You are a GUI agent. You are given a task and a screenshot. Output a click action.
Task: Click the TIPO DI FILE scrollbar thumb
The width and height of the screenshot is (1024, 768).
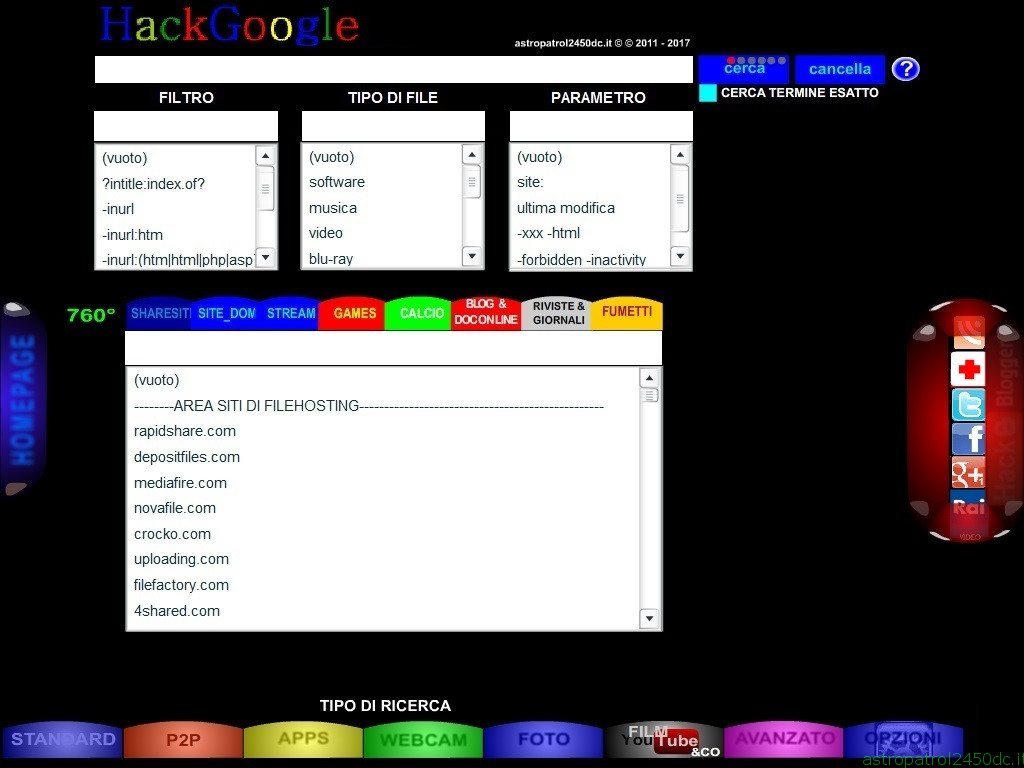472,182
